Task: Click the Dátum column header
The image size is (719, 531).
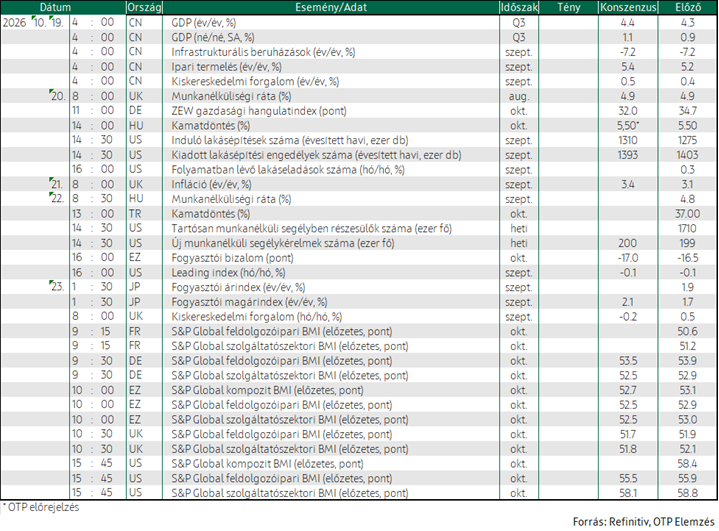Action: coord(55,7)
